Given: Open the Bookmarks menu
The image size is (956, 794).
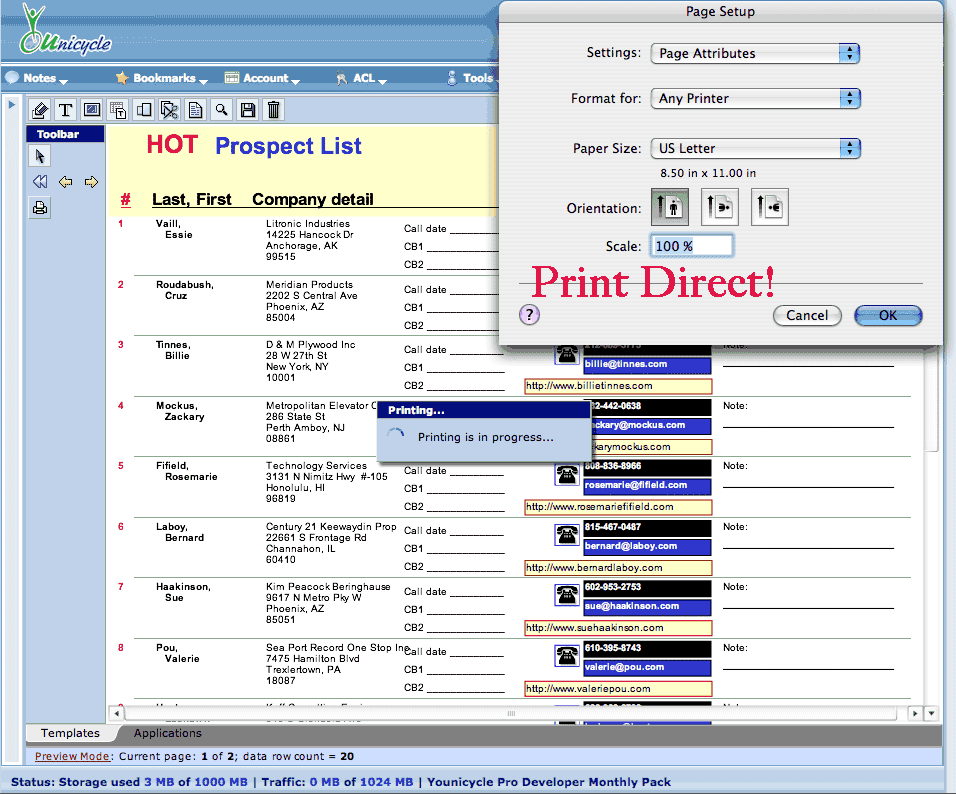Looking at the screenshot, I should tap(162, 78).
